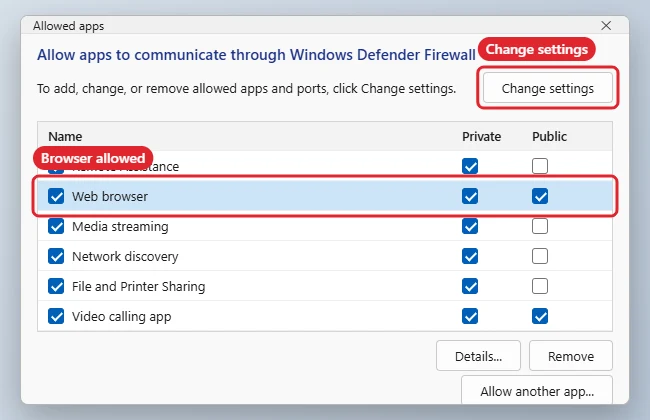Uncheck the Web browser enabled checkbox
The image size is (650, 420).
tap(56, 196)
